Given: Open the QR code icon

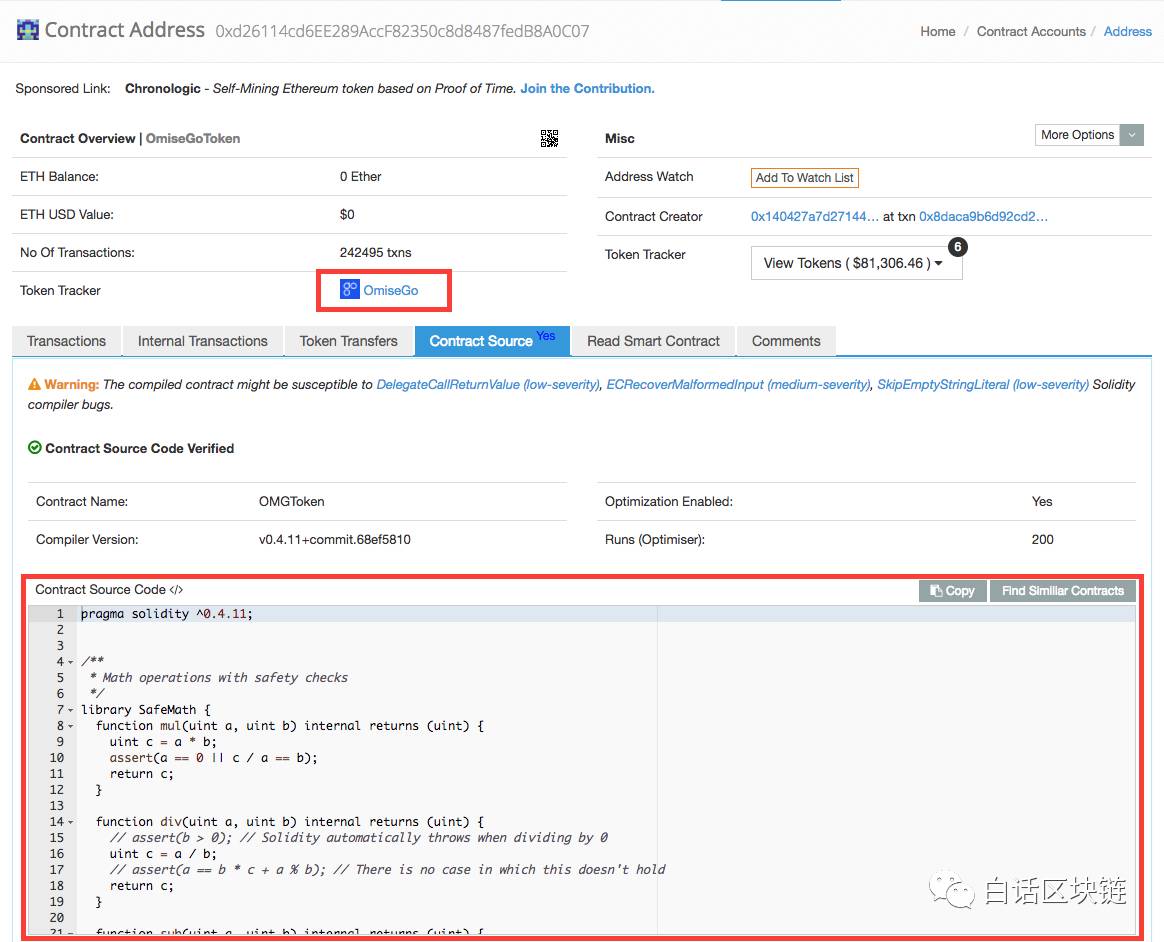Looking at the screenshot, I should coord(549,138).
